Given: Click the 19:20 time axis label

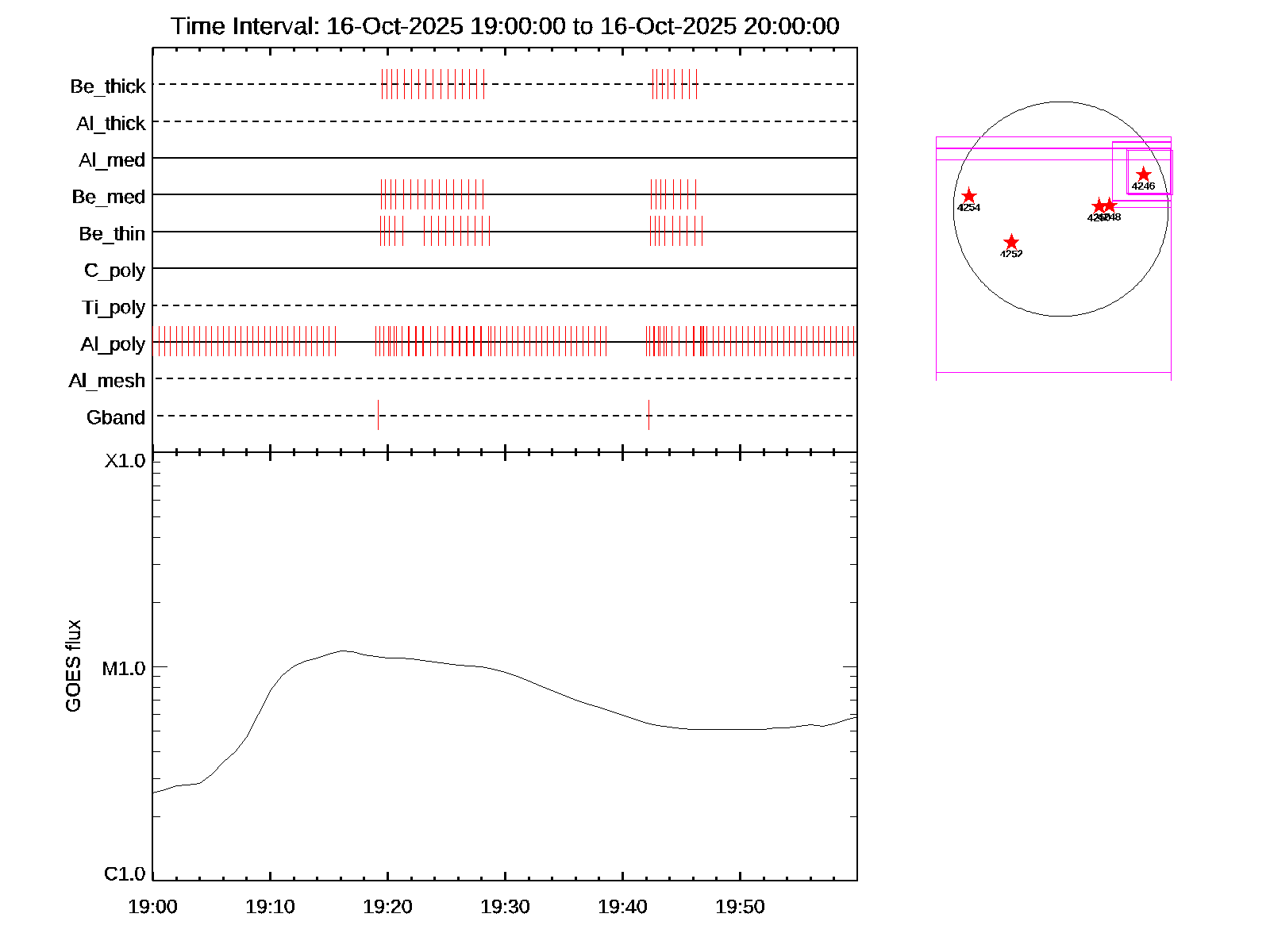Looking at the screenshot, I should coord(387,907).
